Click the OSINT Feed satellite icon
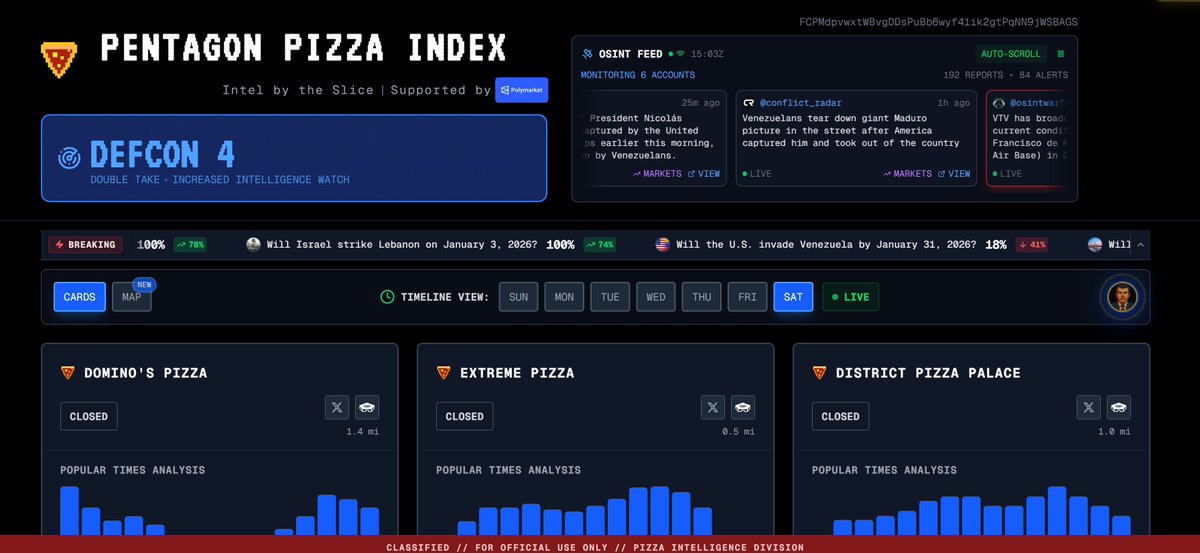The image size is (1200, 553). coord(587,53)
